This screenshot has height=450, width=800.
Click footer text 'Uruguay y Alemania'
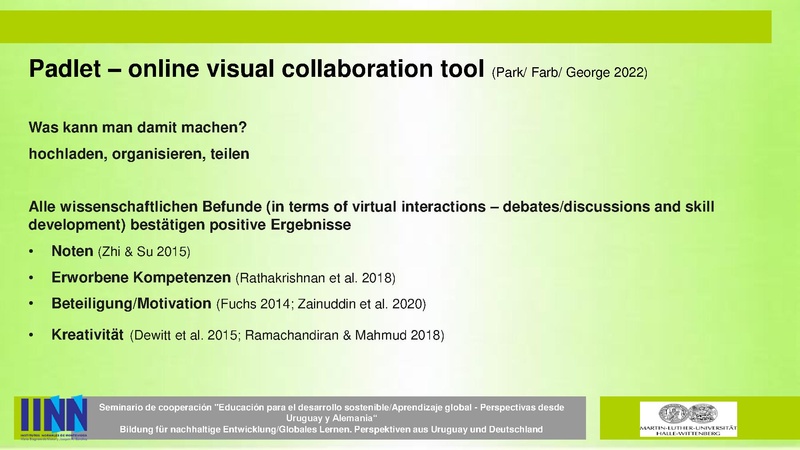point(330,418)
